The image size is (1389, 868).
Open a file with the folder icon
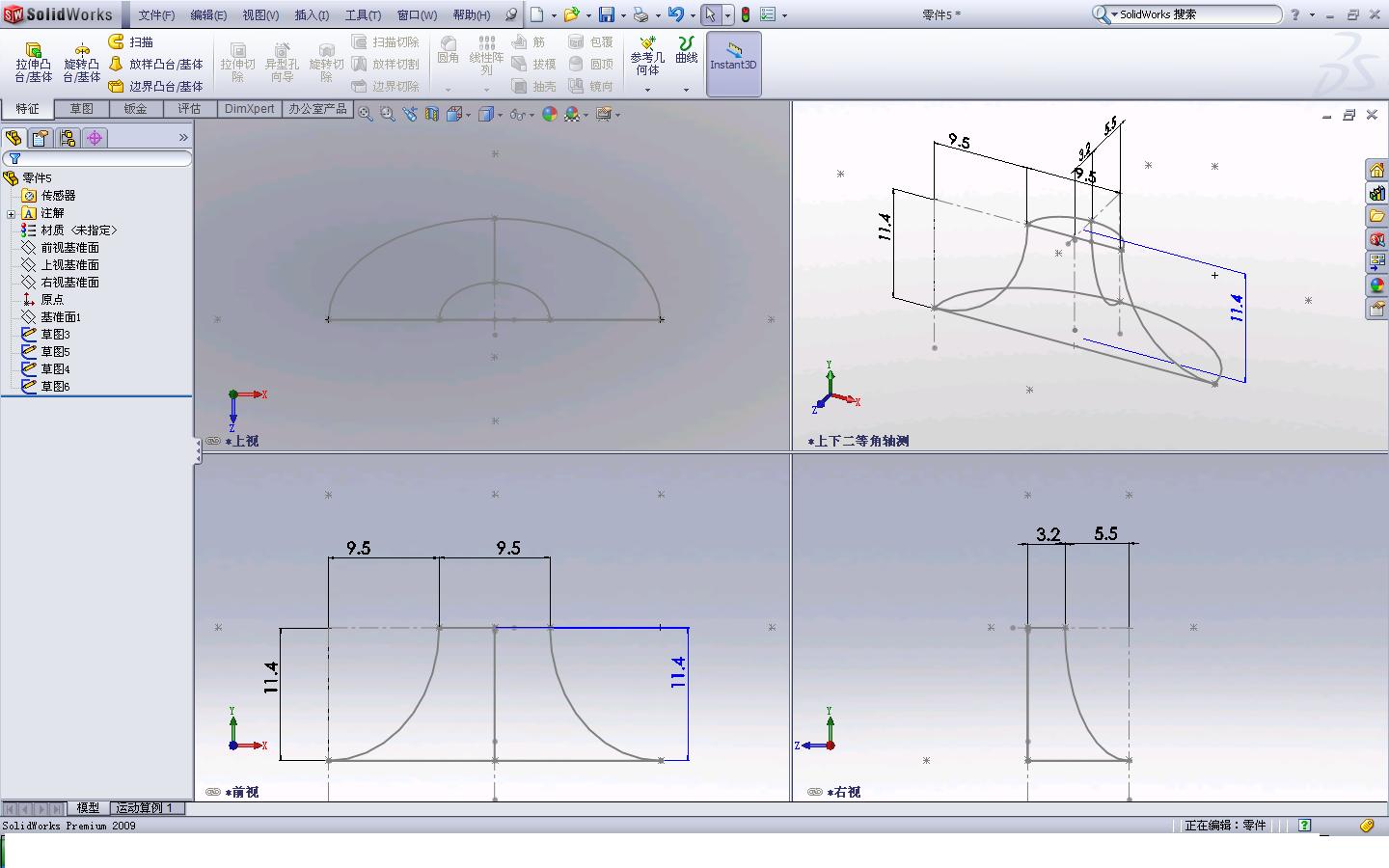(571, 14)
